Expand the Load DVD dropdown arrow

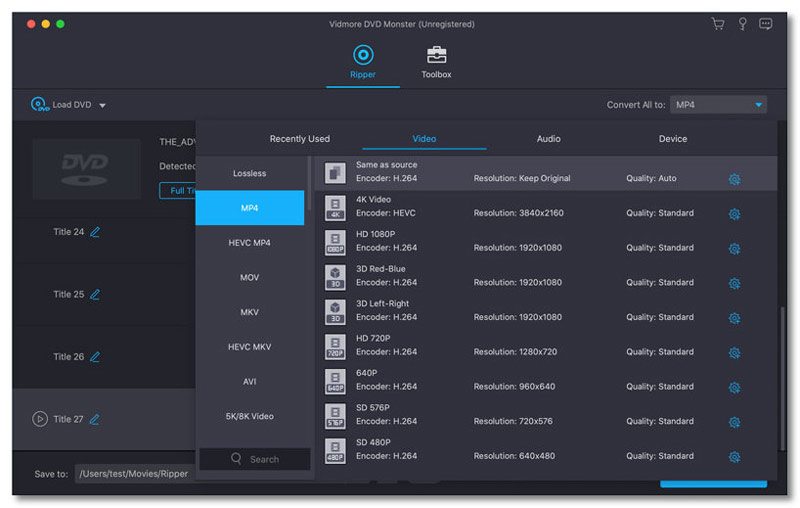click(103, 106)
